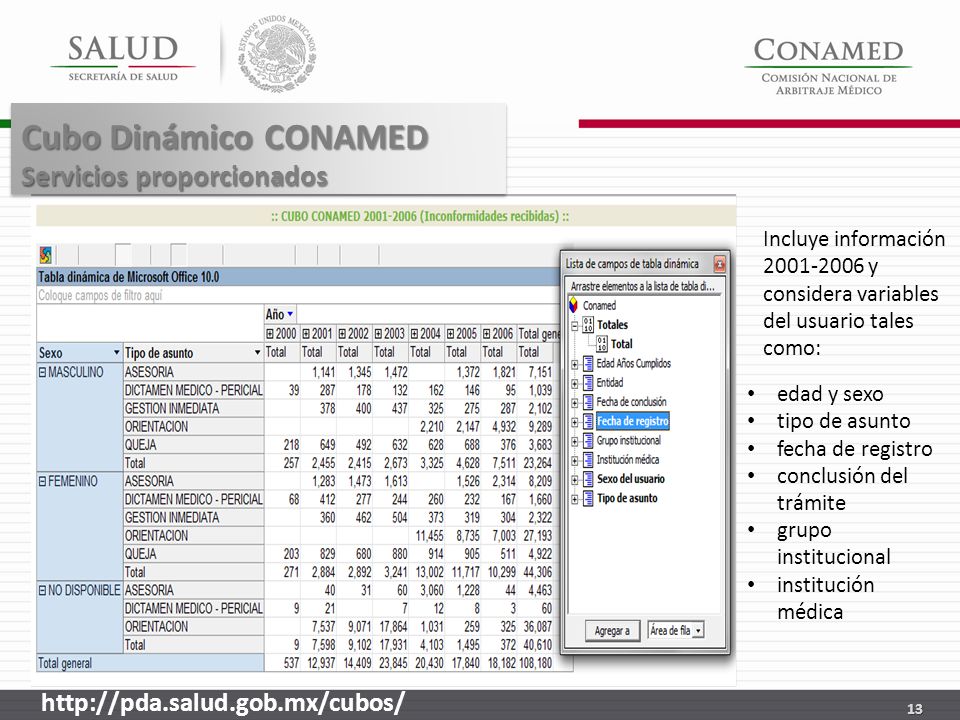Select Sexo del usuario field

(x=631, y=479)
